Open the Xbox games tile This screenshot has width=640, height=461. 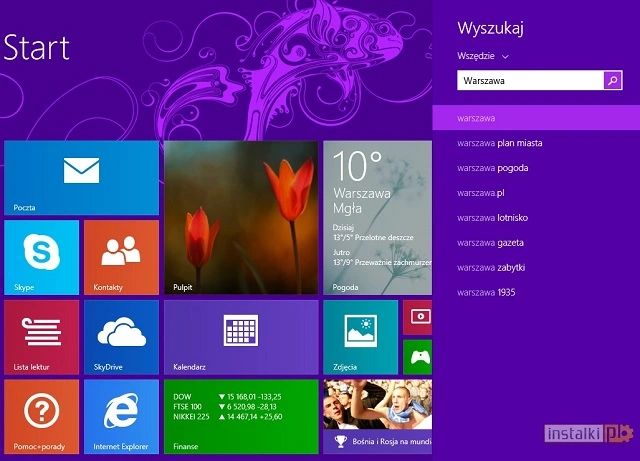point(418,357)
